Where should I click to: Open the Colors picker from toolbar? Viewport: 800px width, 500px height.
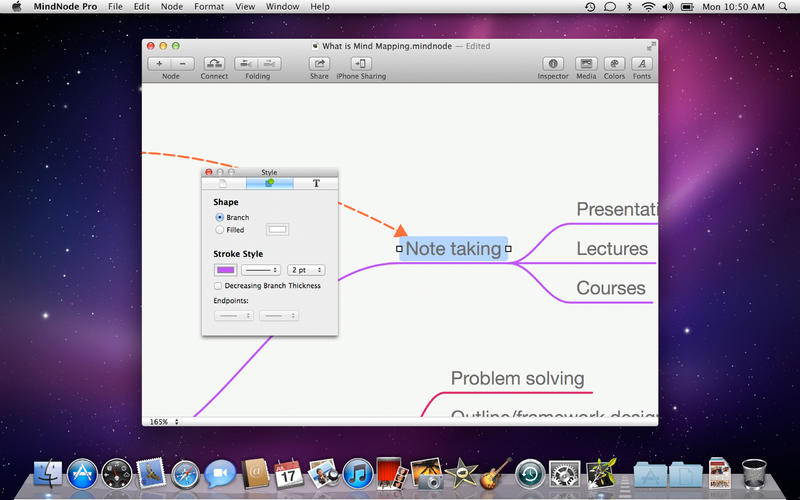614,63
